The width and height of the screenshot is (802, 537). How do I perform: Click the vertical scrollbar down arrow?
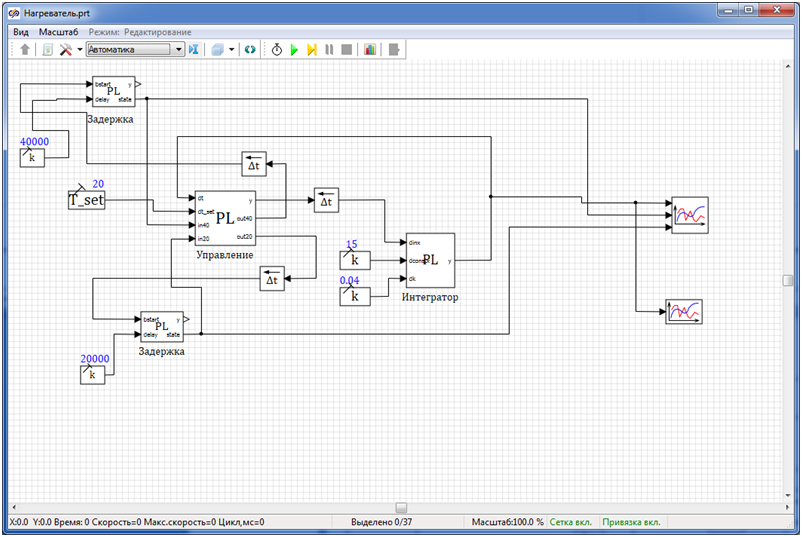coord(788,496)
